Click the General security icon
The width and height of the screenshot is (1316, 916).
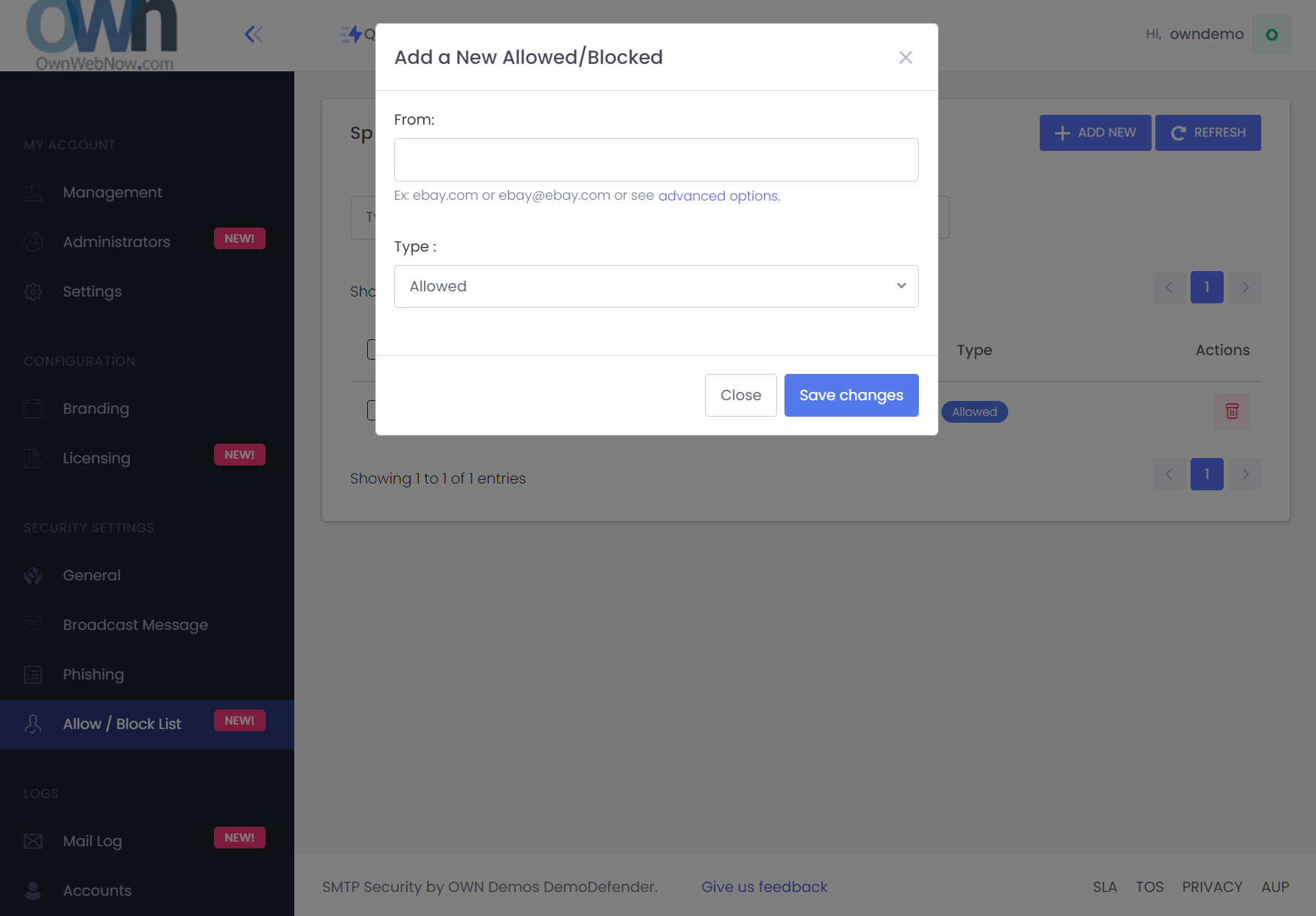click(x=33, y=575)
